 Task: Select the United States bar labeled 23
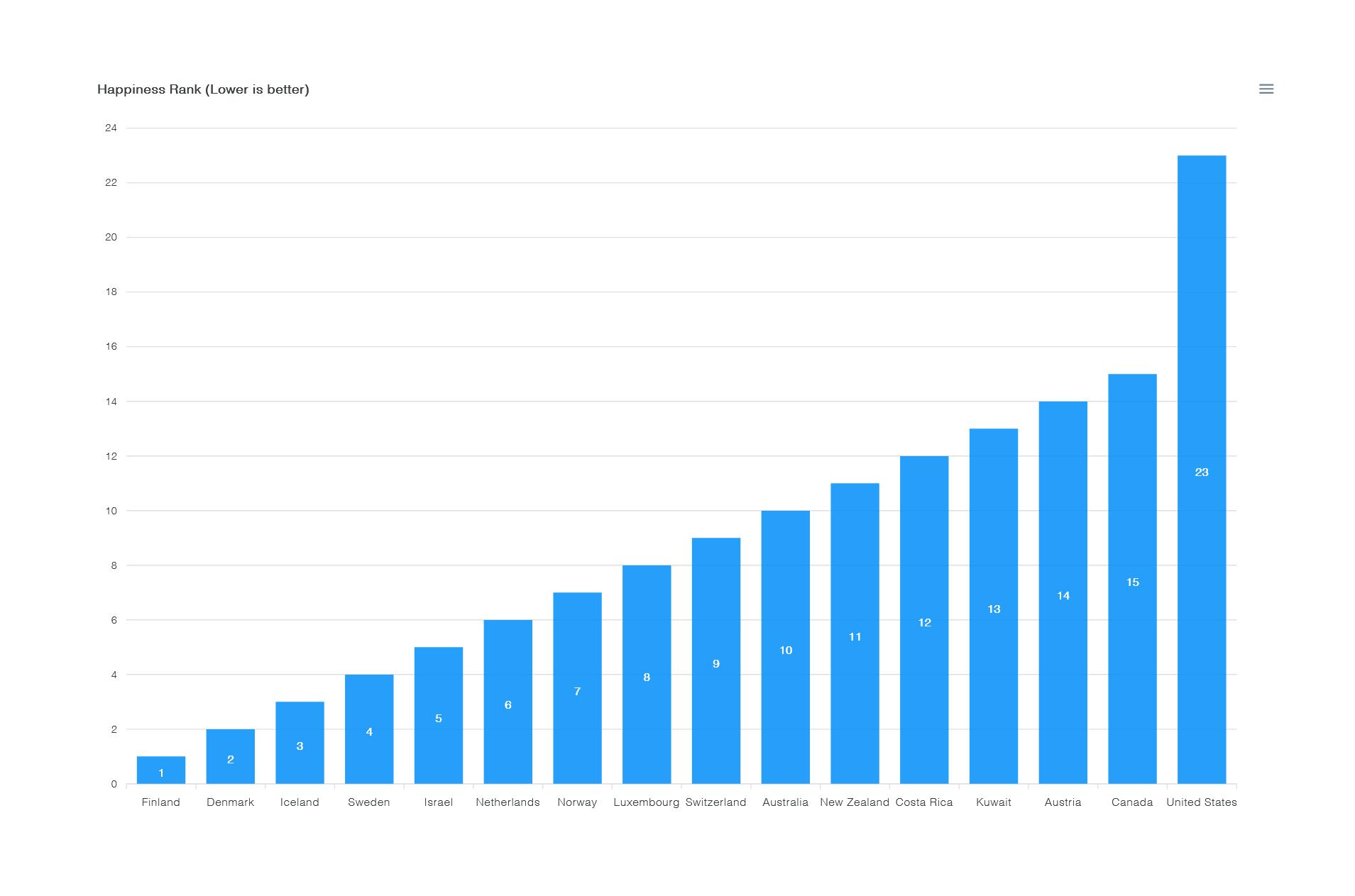(x=1201, y=470)
